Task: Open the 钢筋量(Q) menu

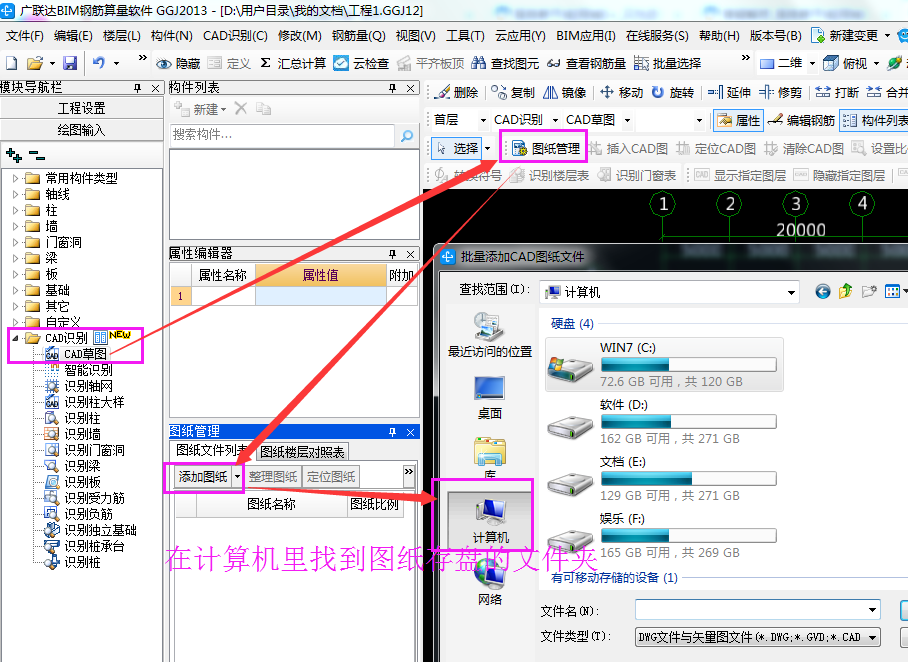Action: coord(358,35)
